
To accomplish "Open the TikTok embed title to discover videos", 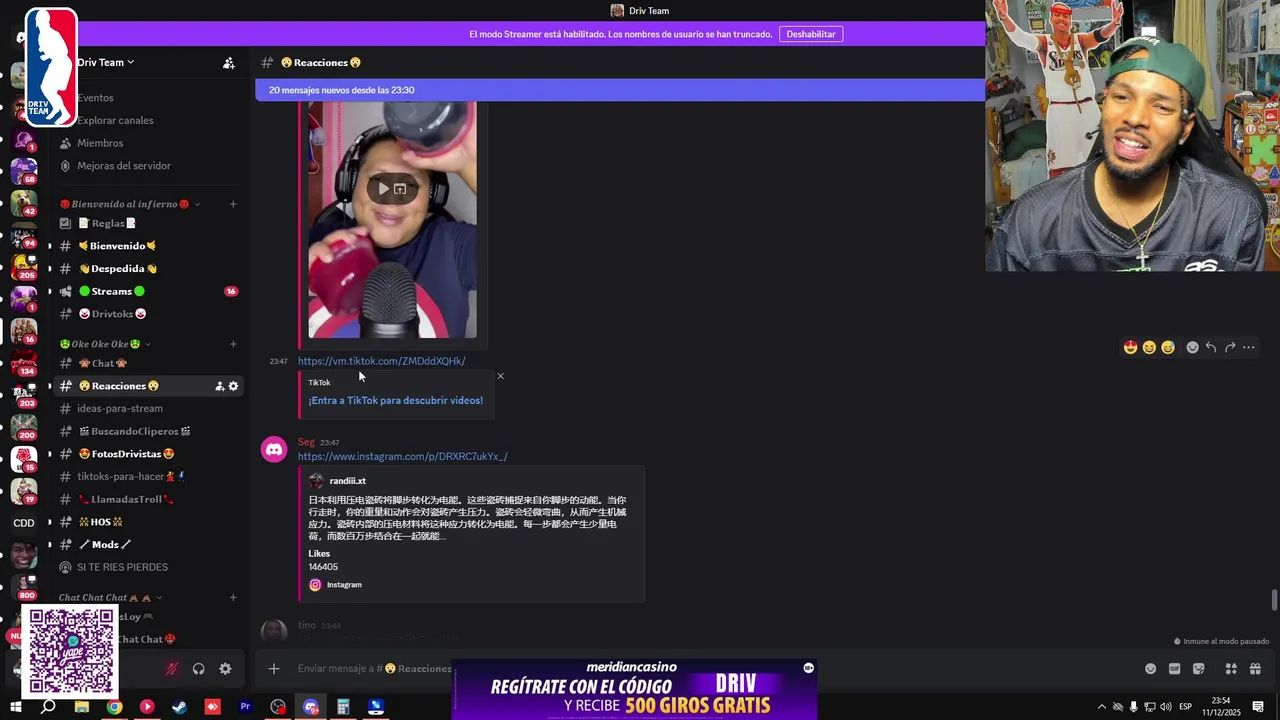I will coord(395,400).
